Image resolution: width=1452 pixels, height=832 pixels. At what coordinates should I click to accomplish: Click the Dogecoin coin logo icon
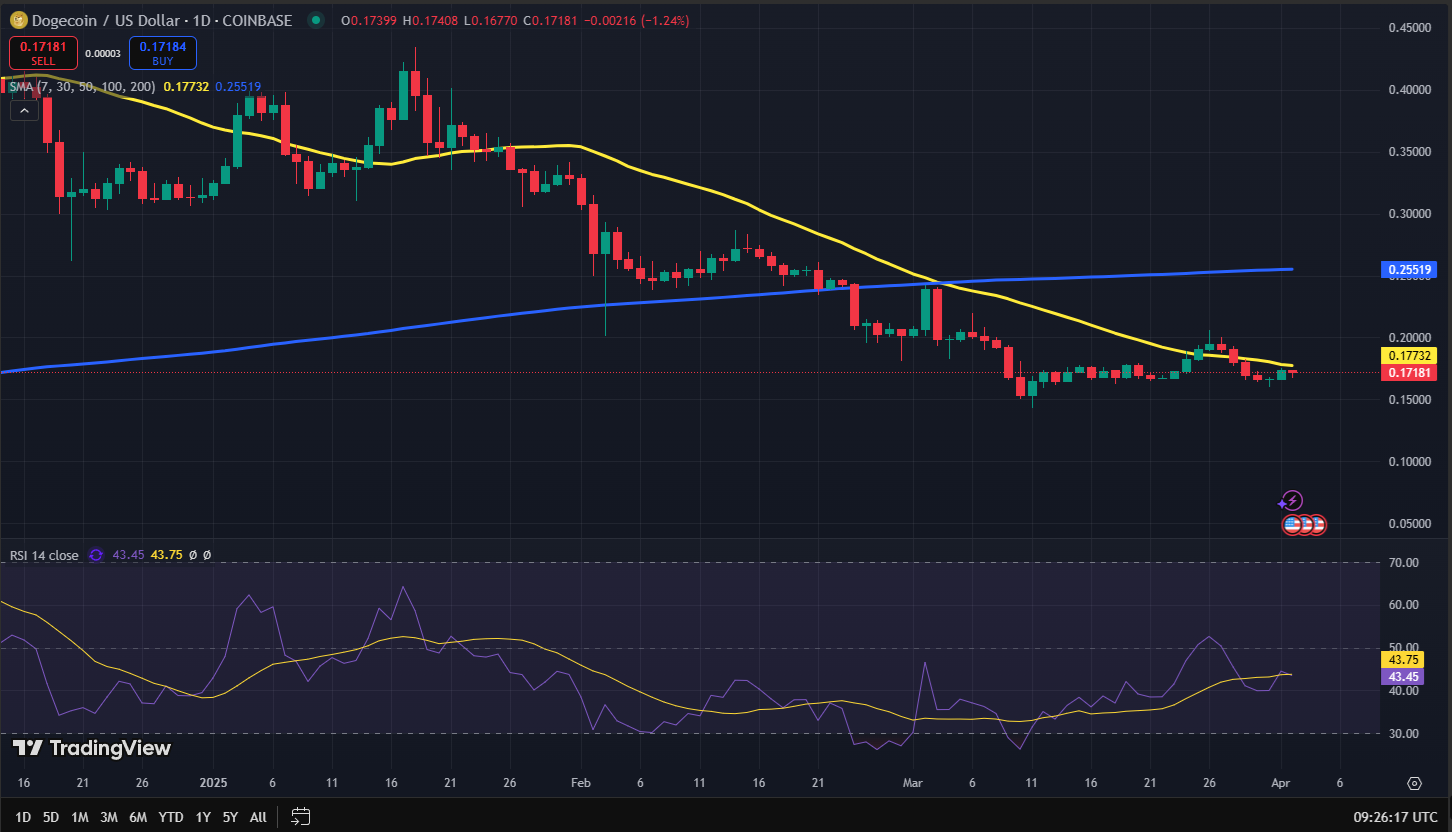pyautogui.click(x=17, y=20)
